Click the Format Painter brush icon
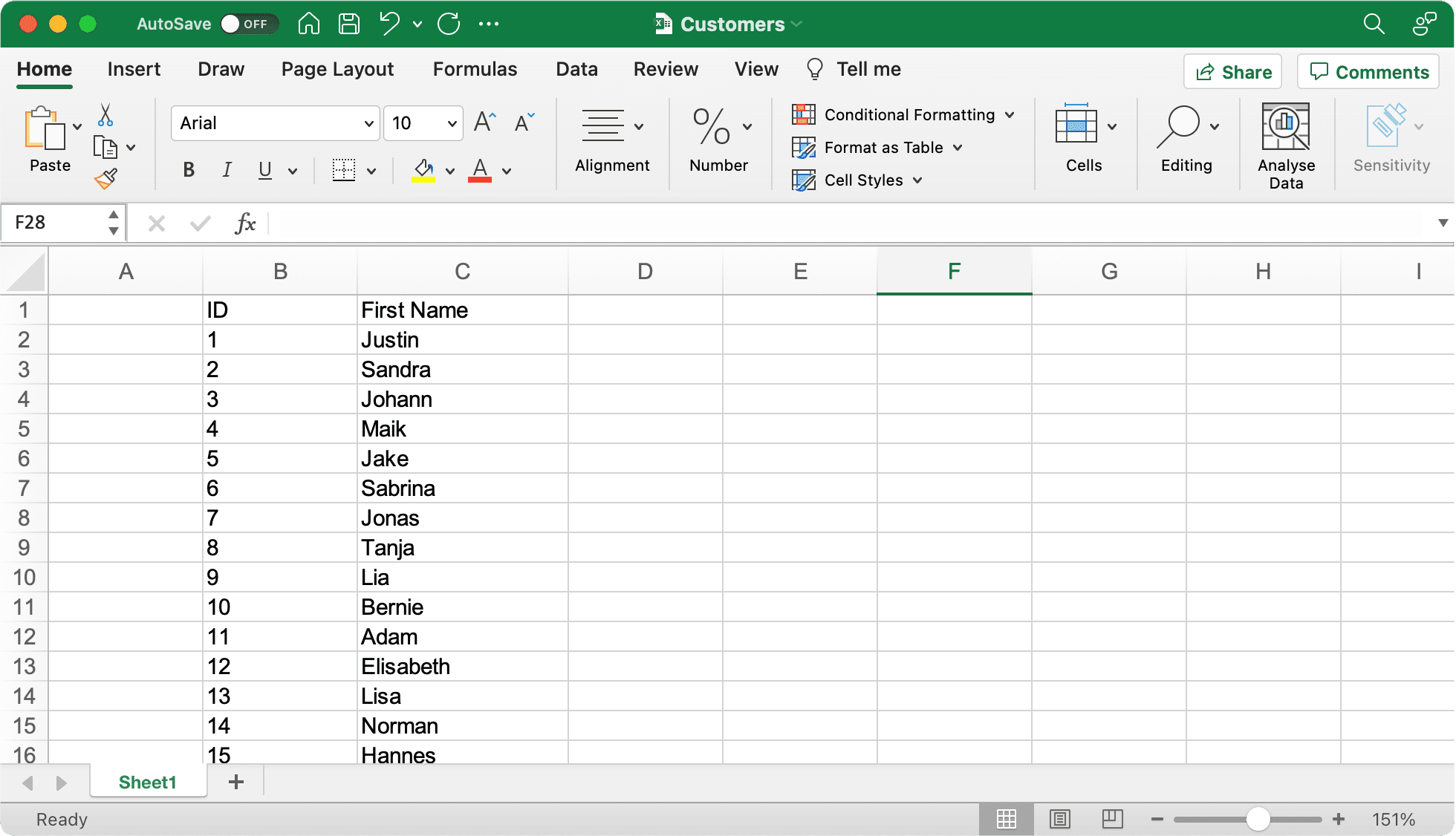The image size is (1456, 836). pos(105,179)
